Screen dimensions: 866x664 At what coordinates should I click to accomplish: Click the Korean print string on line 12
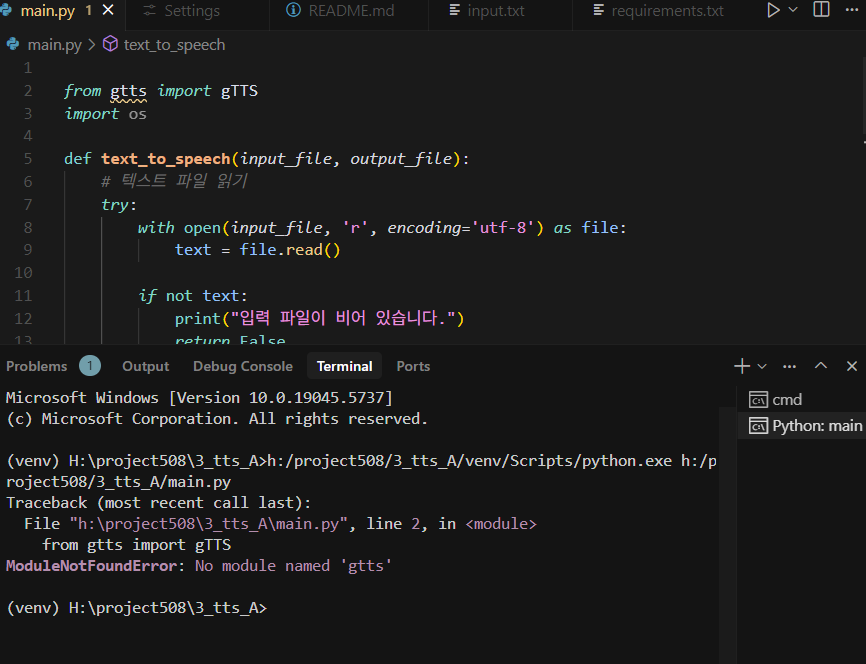(342, 318)
